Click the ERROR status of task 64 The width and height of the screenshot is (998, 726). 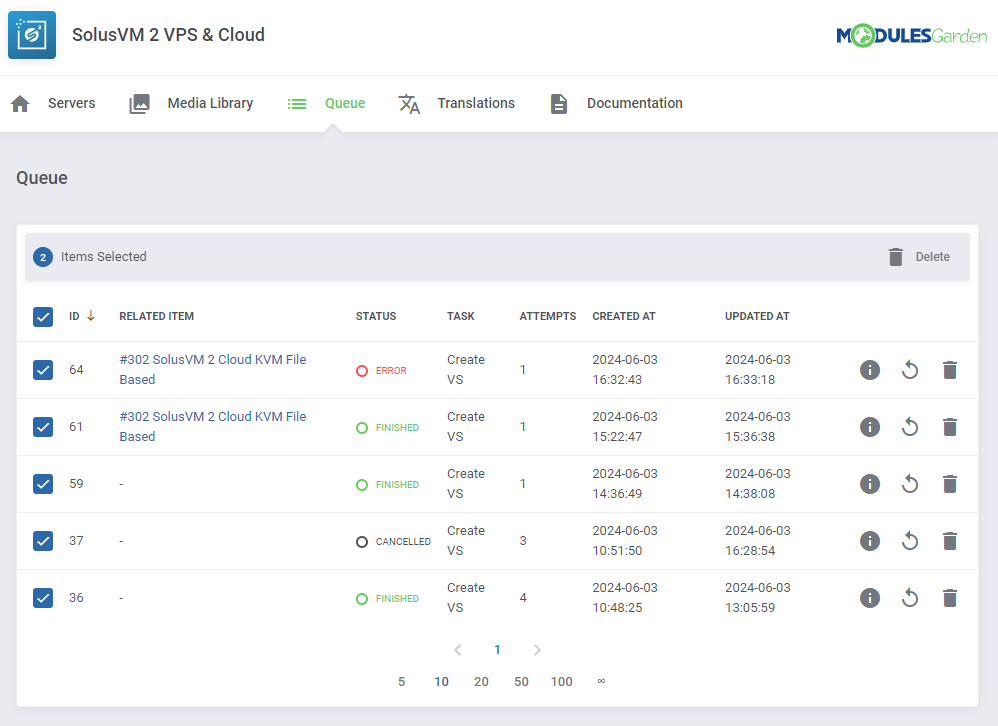[x=381, y=370]
